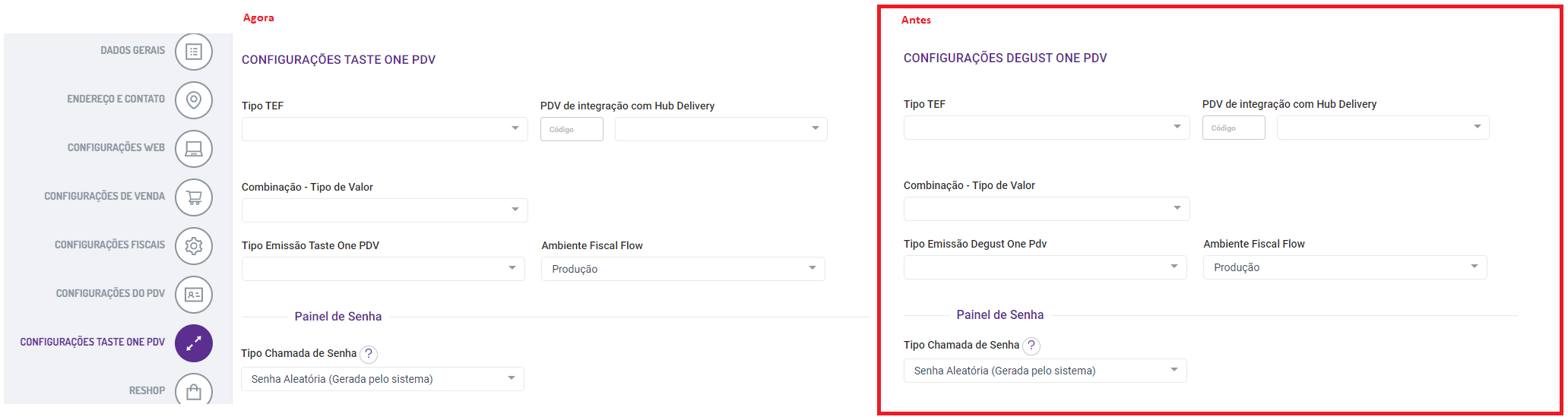Open the Reshop shopping bag icon
This screenshot has width=1568, height=420.
coord(194,391)
